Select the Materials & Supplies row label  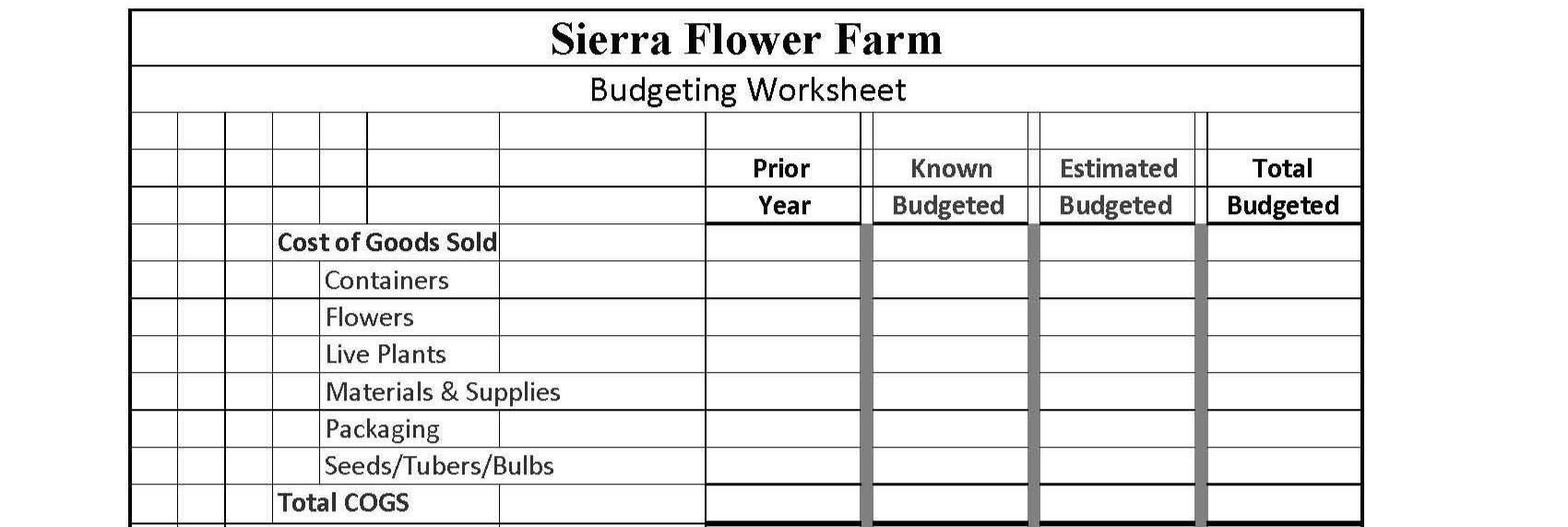click(443, 391)
